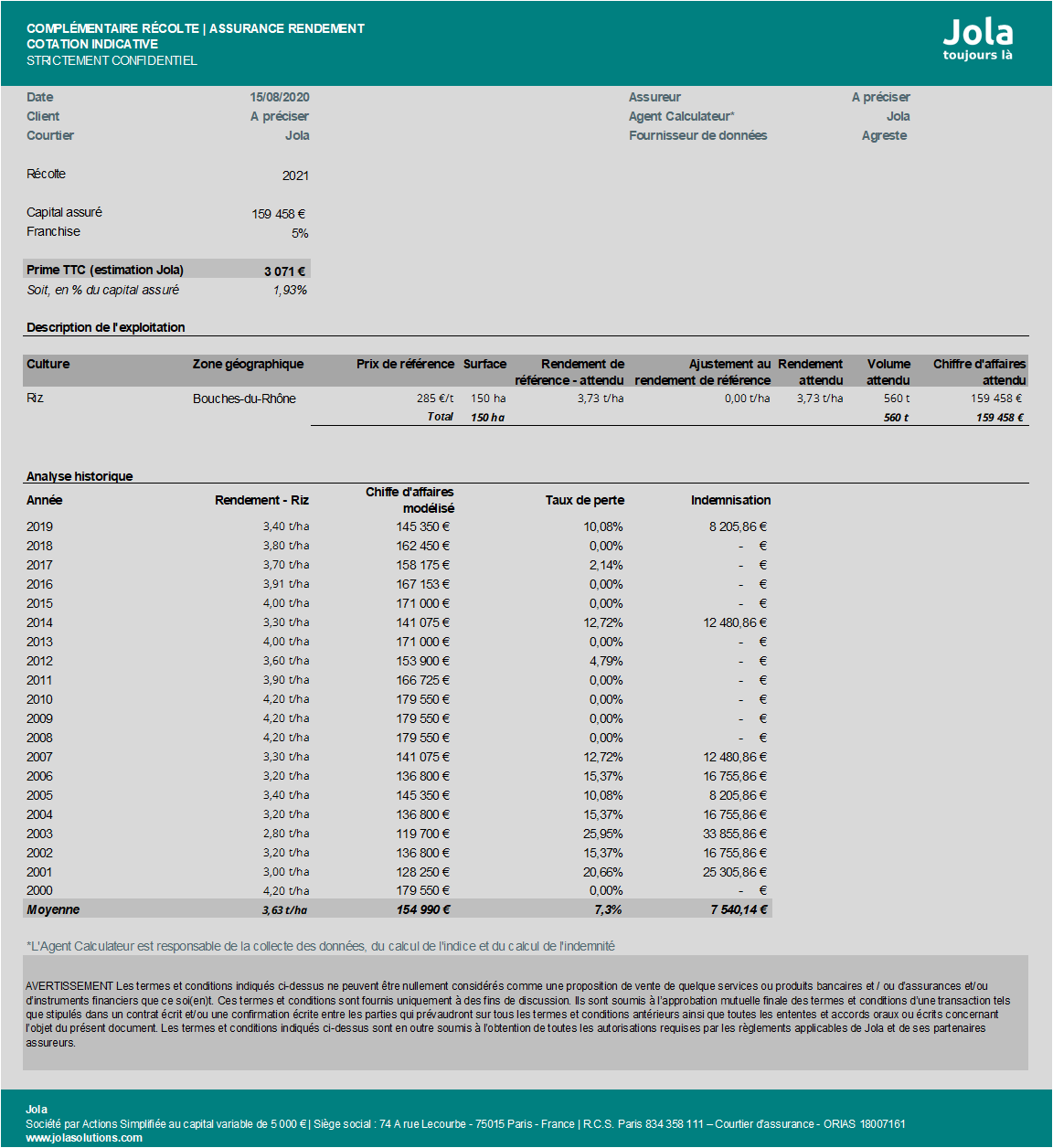1053x1148 pixels.
Task: Click the AVERTISSEMENT disclaimer paragraph
Action: pyautogui.click(x=519, y=1014)
